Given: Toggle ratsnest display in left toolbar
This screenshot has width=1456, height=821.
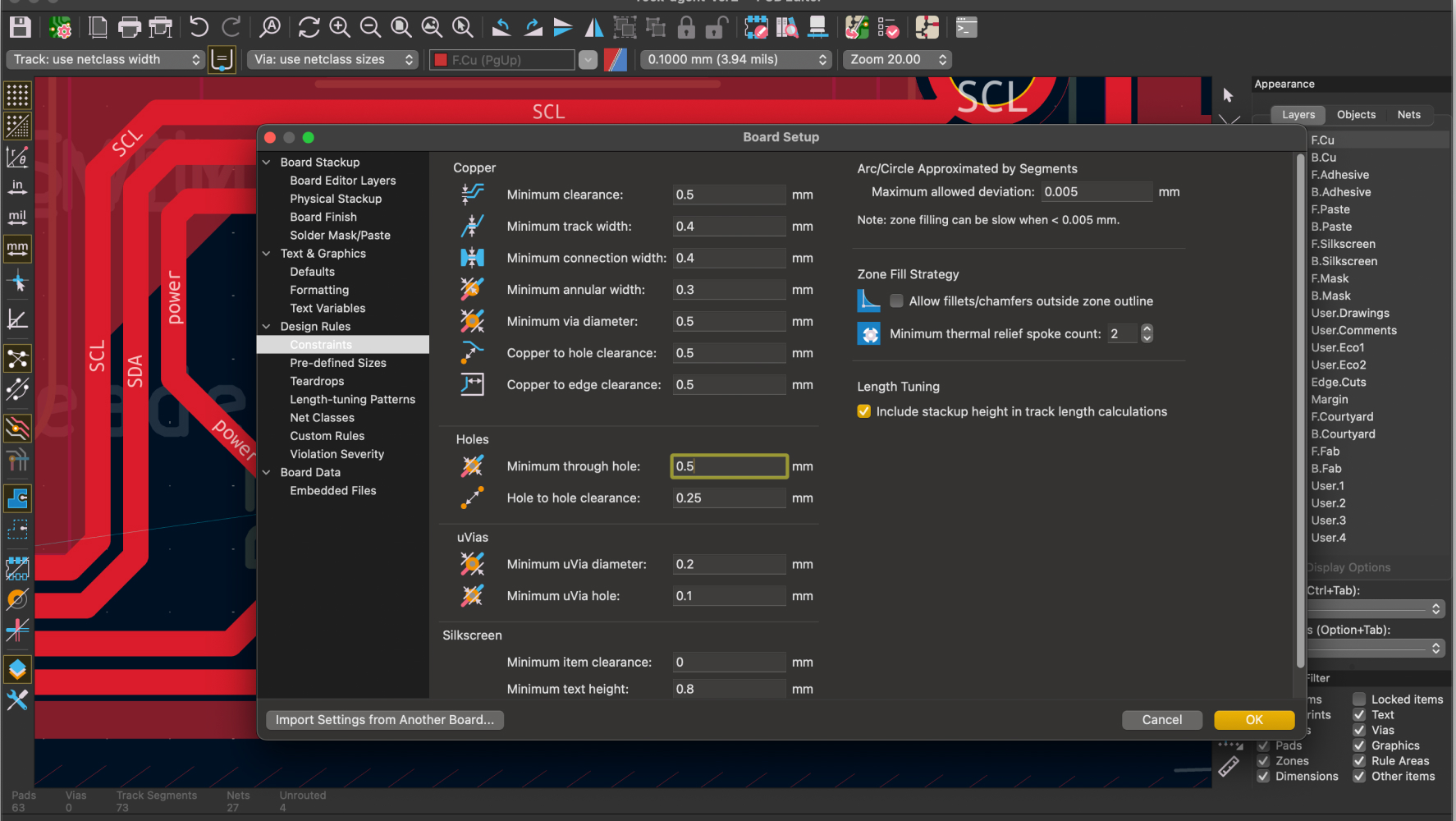Looking at the screenshot, I should 17,359.
